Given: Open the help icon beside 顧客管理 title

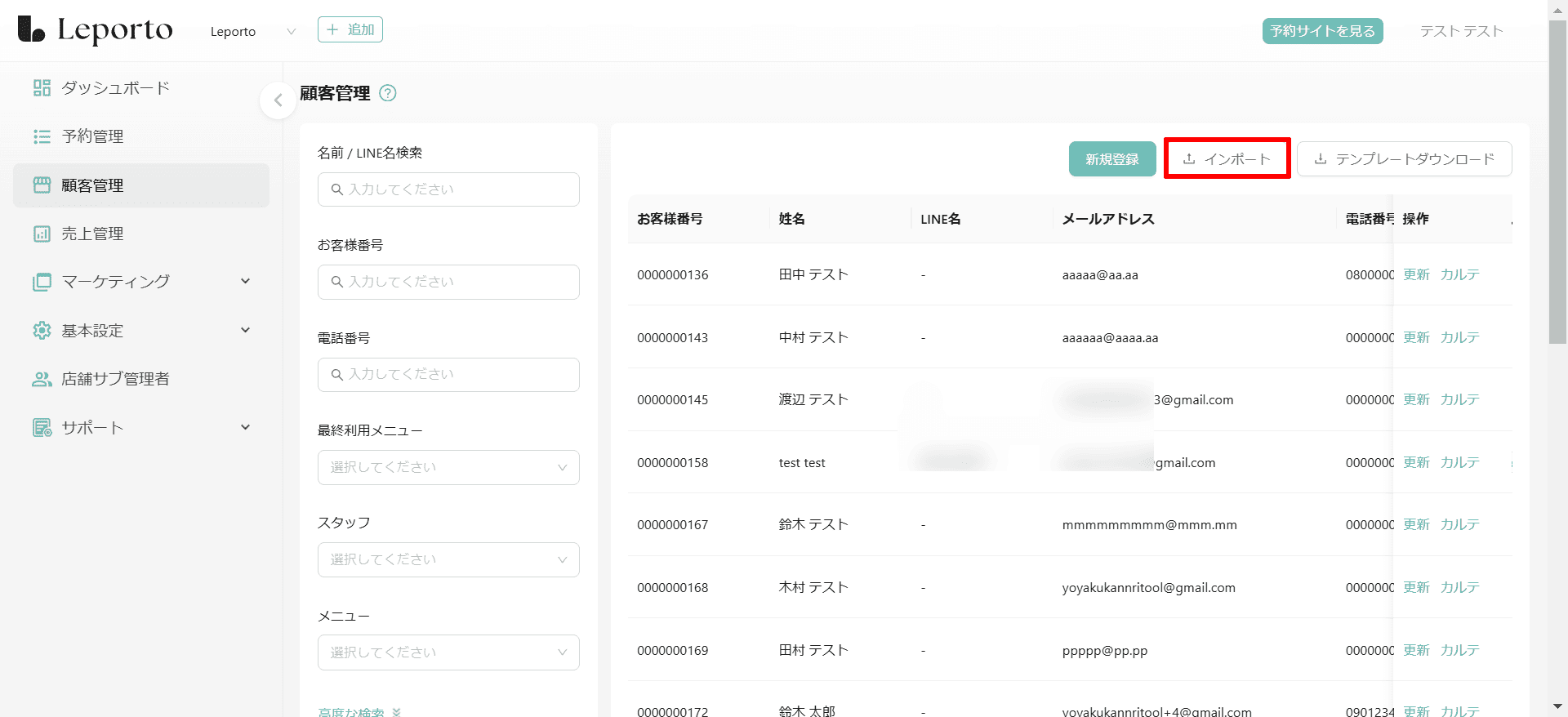Looking at the screenshot, I should coord(388,93).
